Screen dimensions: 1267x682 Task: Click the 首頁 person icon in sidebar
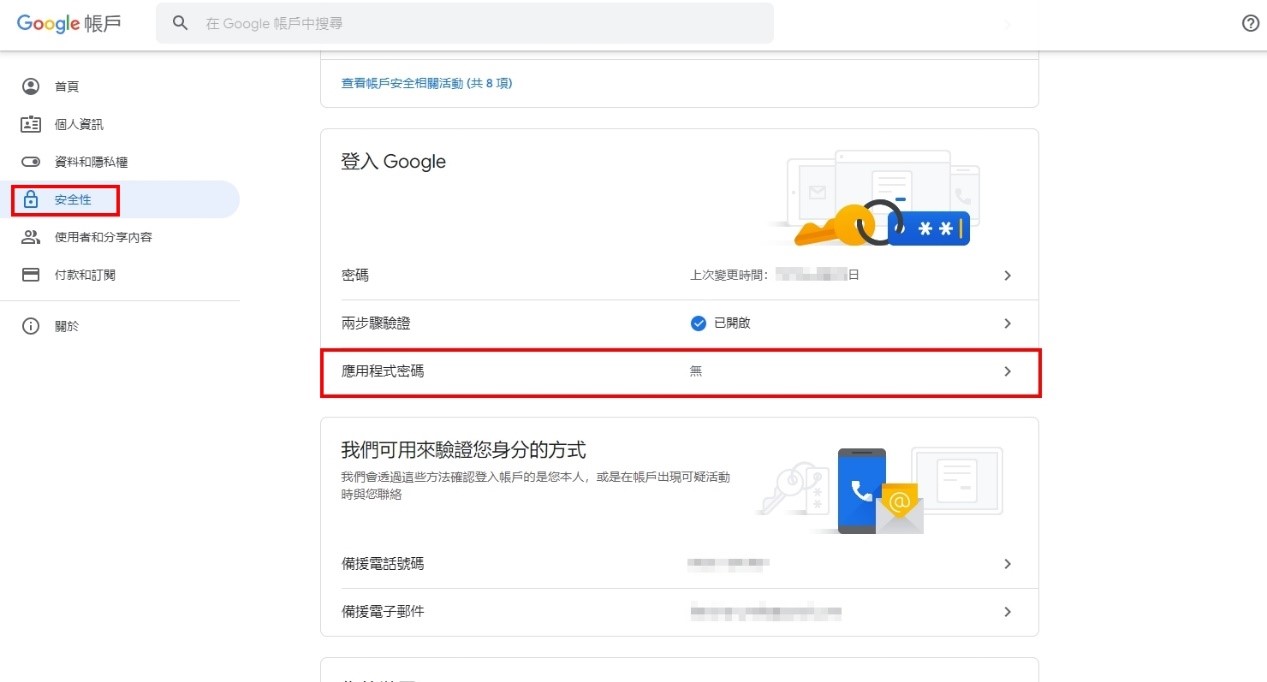coord(31,87)
